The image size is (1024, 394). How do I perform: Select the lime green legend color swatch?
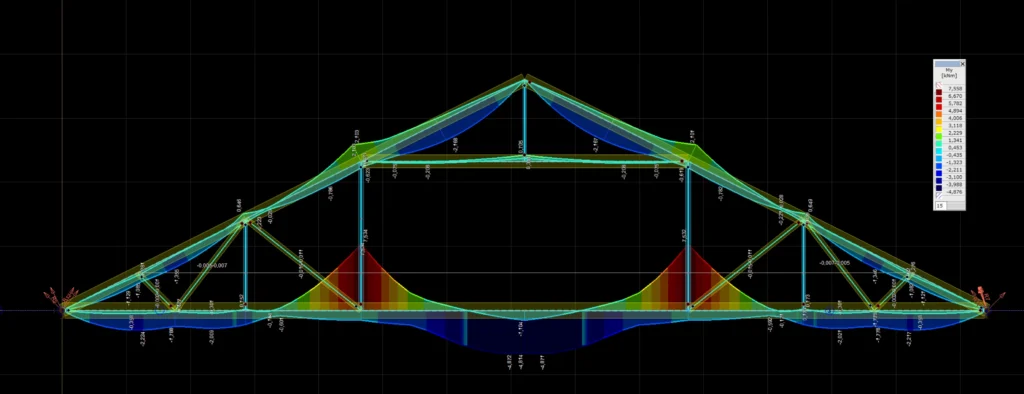938,137
